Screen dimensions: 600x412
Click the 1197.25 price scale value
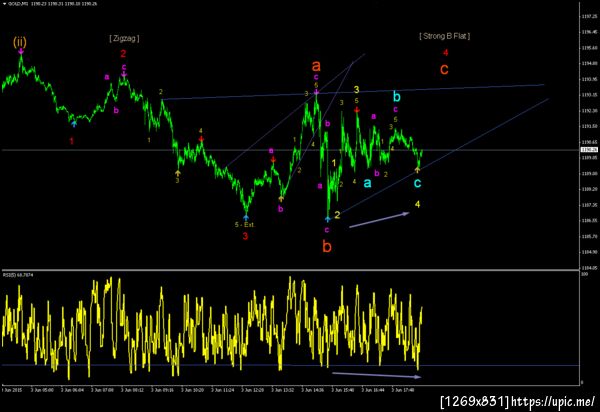tap(589, 16)
